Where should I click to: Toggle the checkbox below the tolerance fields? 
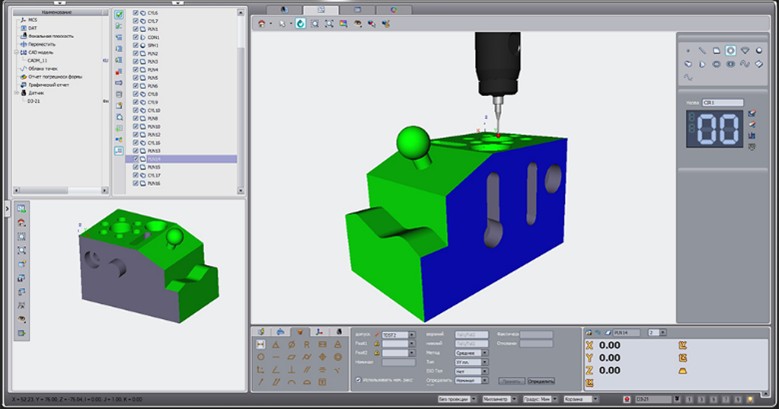coord(358,380)
